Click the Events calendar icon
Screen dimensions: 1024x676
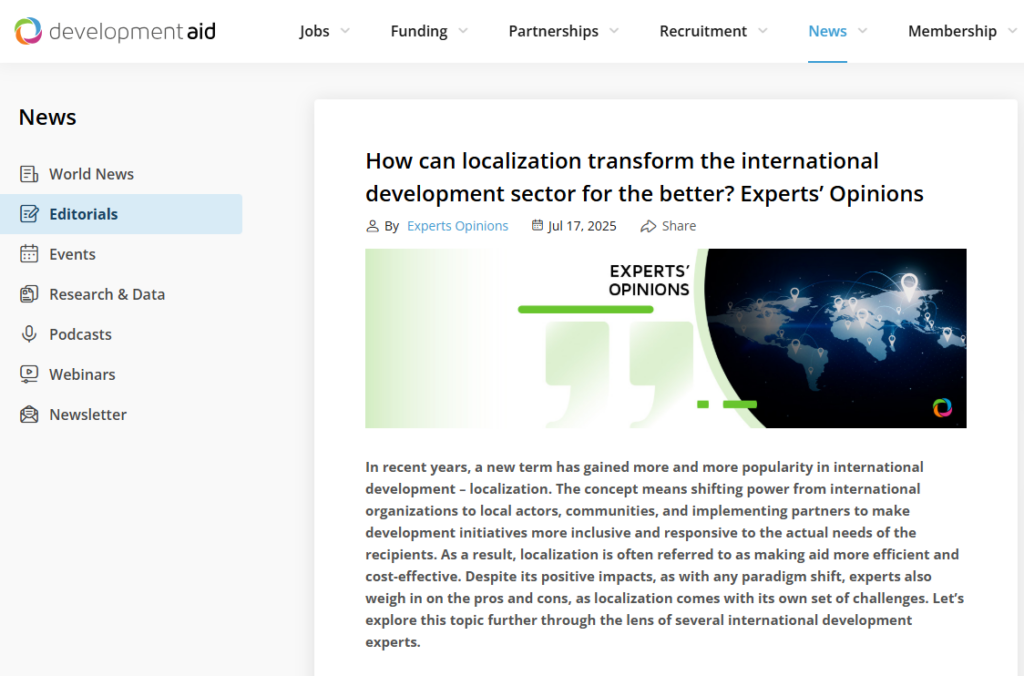29,254
